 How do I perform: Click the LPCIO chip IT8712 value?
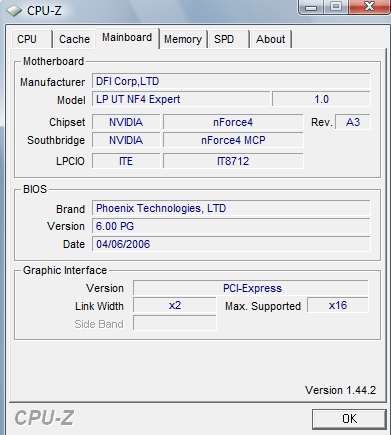tap(233, 161)
